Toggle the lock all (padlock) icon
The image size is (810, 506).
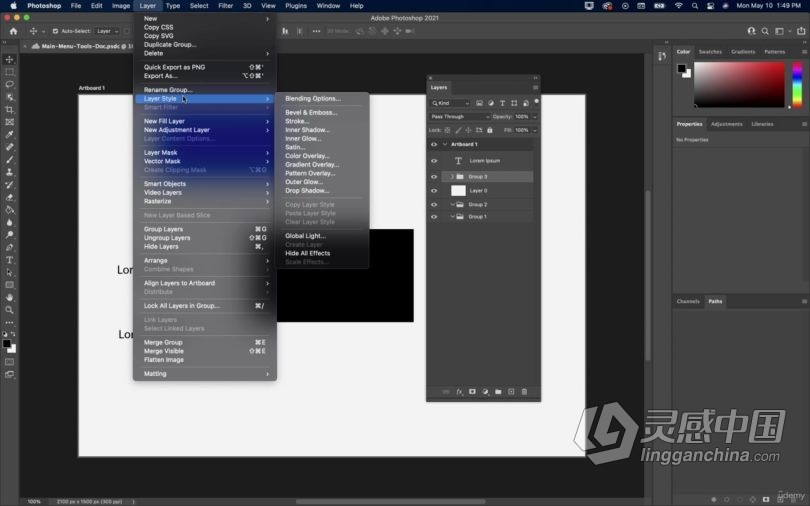point(490,130)
